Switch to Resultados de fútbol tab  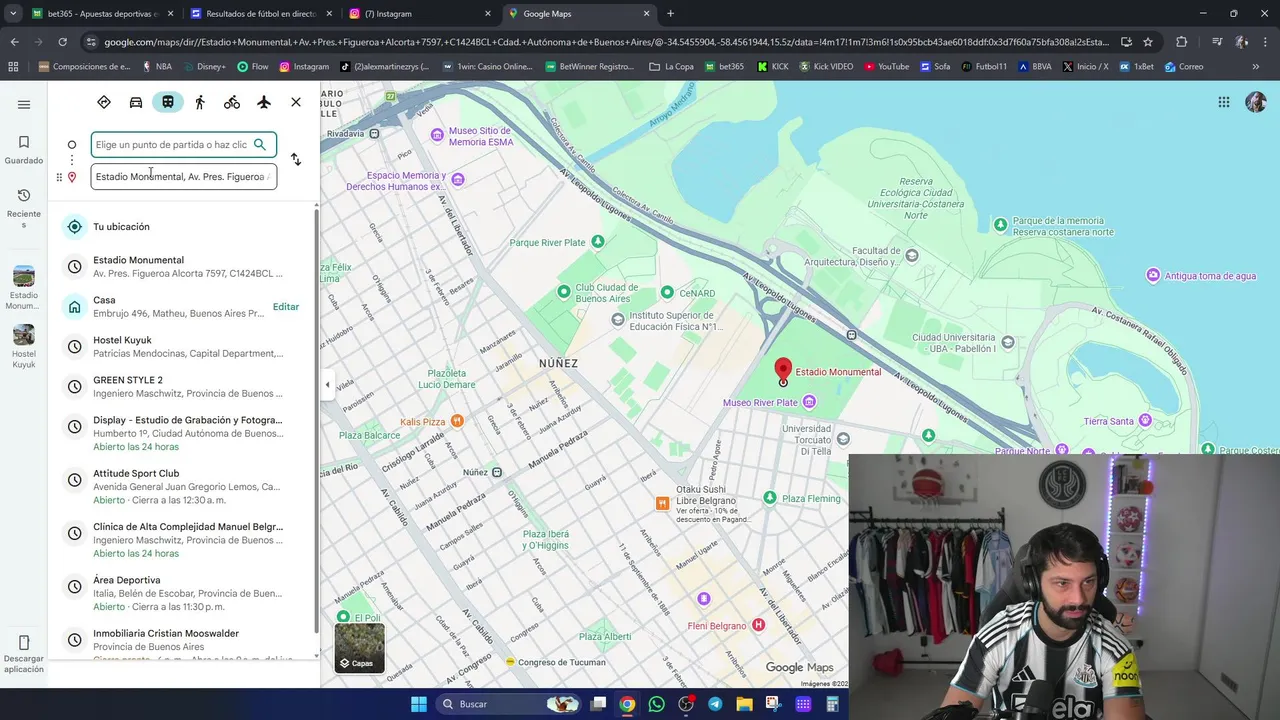(x=260, y=14)
